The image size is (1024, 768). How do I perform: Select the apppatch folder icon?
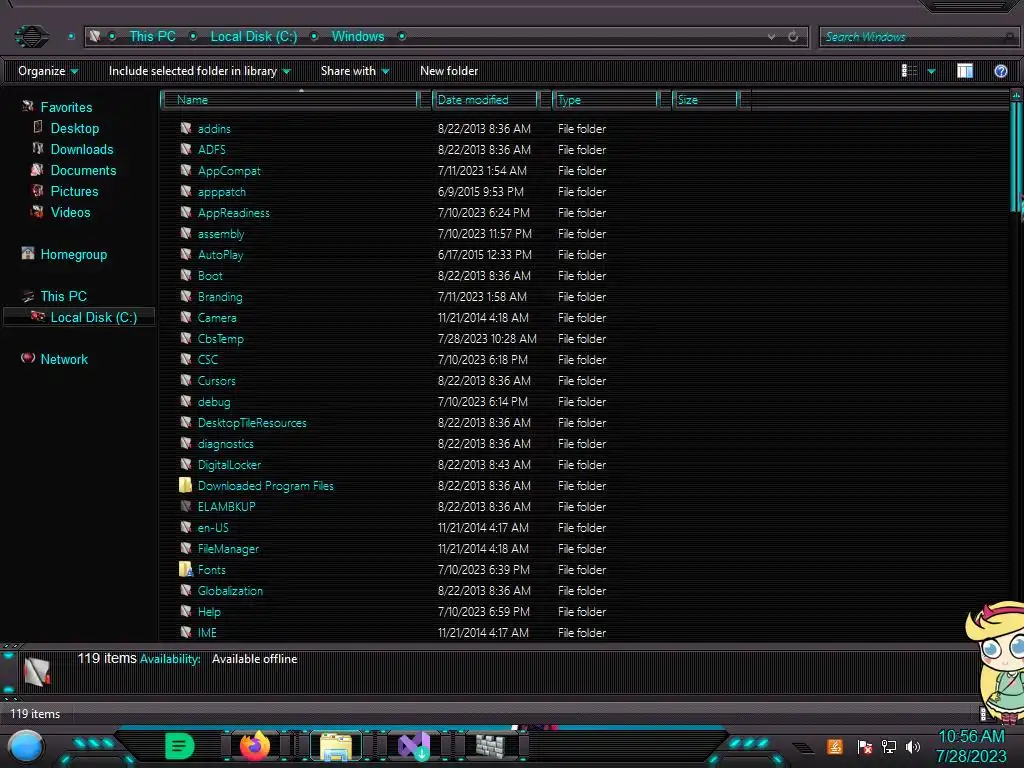(x=185, y=191)
